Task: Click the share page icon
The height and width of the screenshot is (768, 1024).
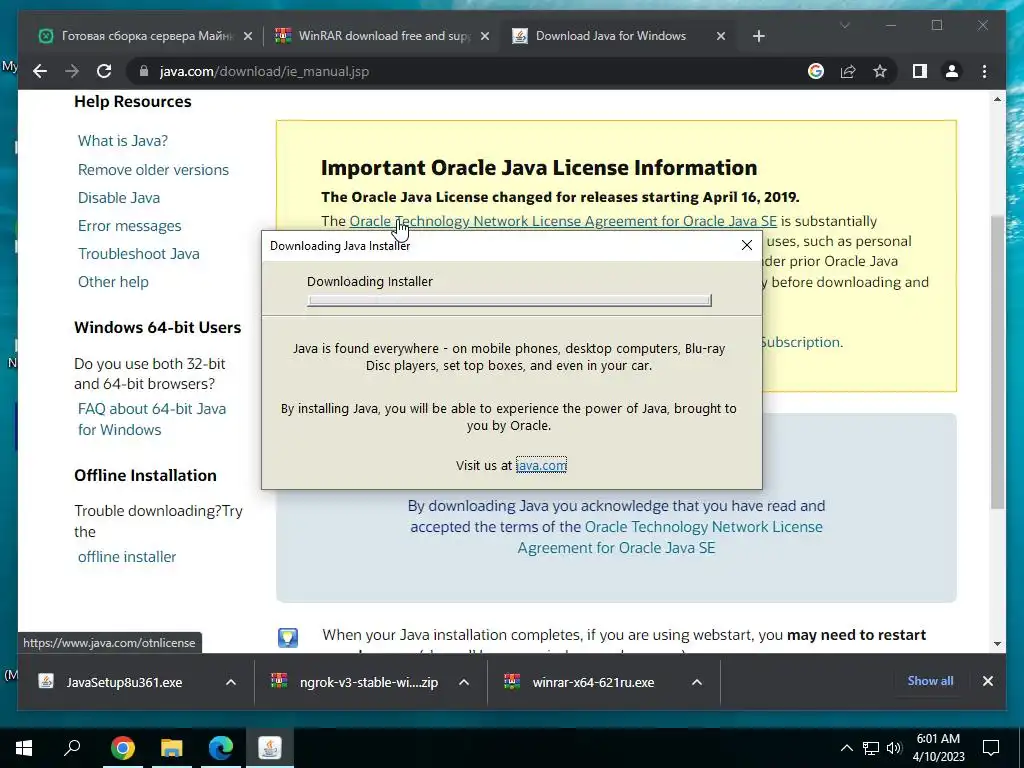Action: pyautogui.click(x=848, y=71)
